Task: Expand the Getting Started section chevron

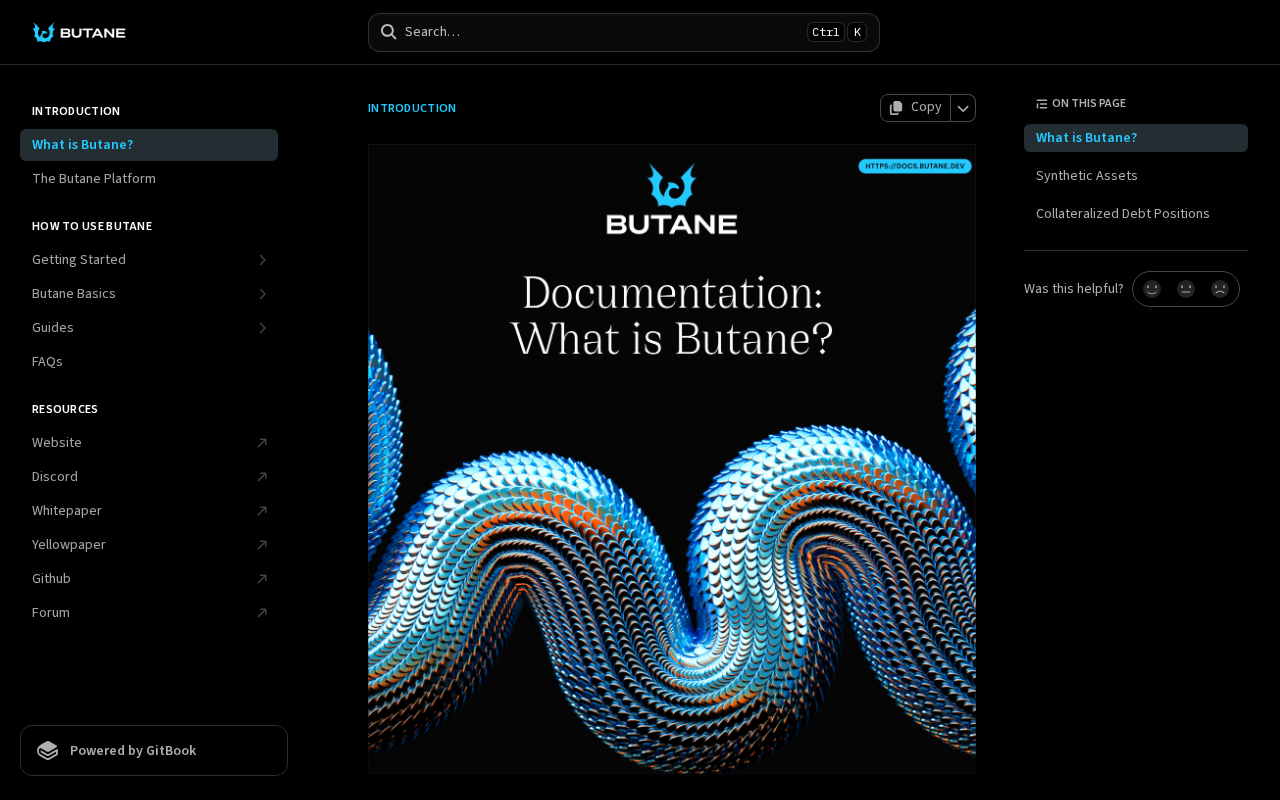Action: pyautogui.click(x=262, y=260)
